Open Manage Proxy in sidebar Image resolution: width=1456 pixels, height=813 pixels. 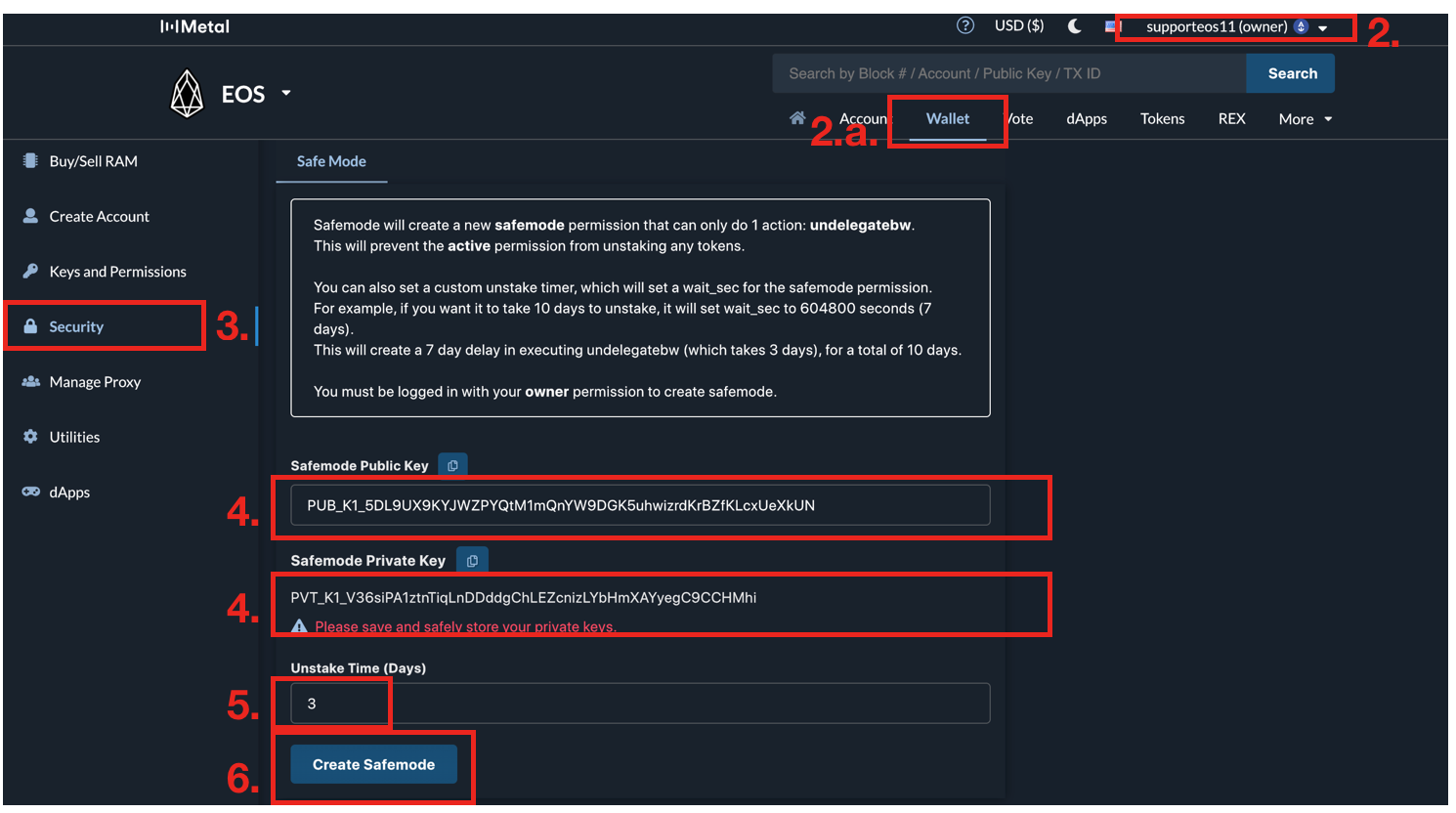pyautogui.click(x=95, y=382)
